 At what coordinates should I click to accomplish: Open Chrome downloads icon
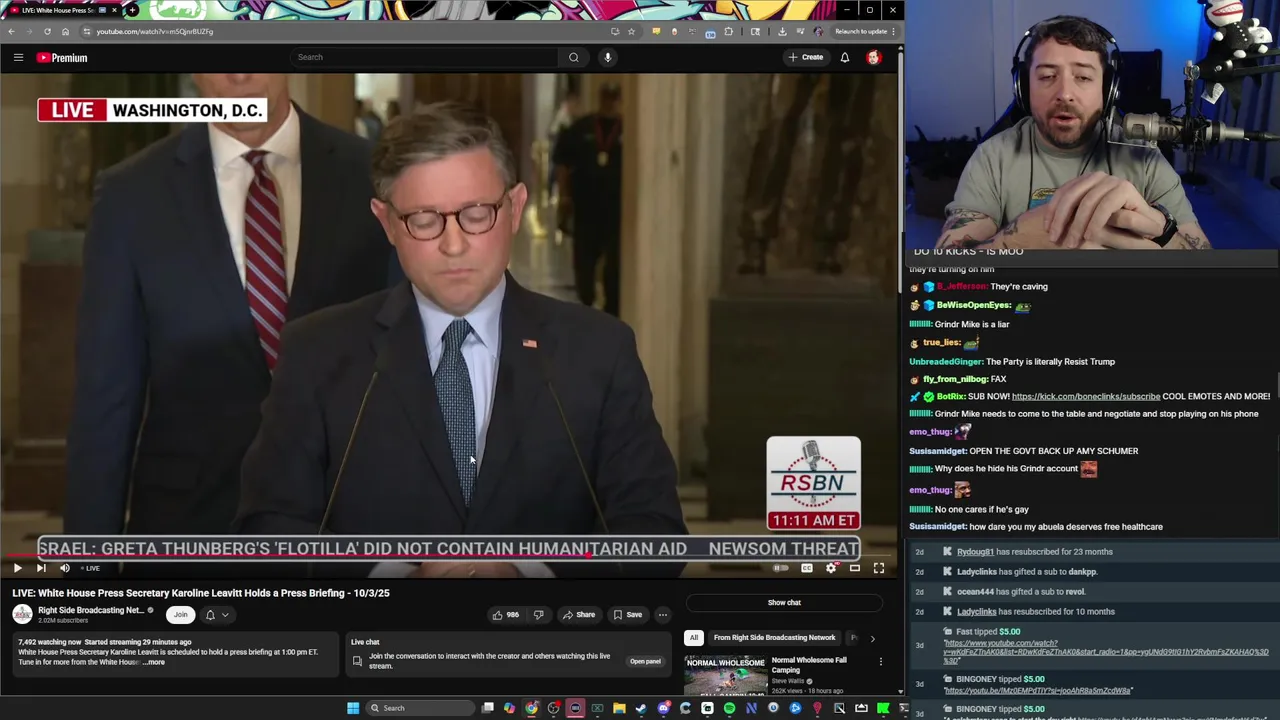tap(782, 31)
